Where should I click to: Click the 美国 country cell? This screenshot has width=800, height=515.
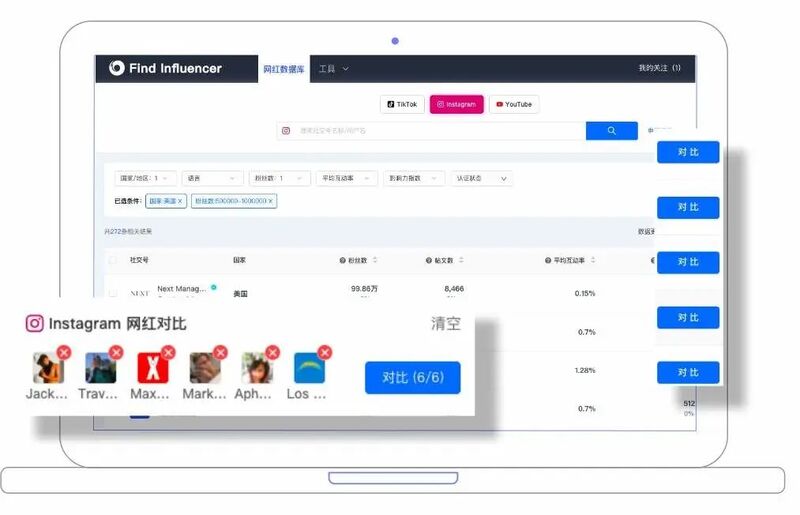click(x=240, y=293)
